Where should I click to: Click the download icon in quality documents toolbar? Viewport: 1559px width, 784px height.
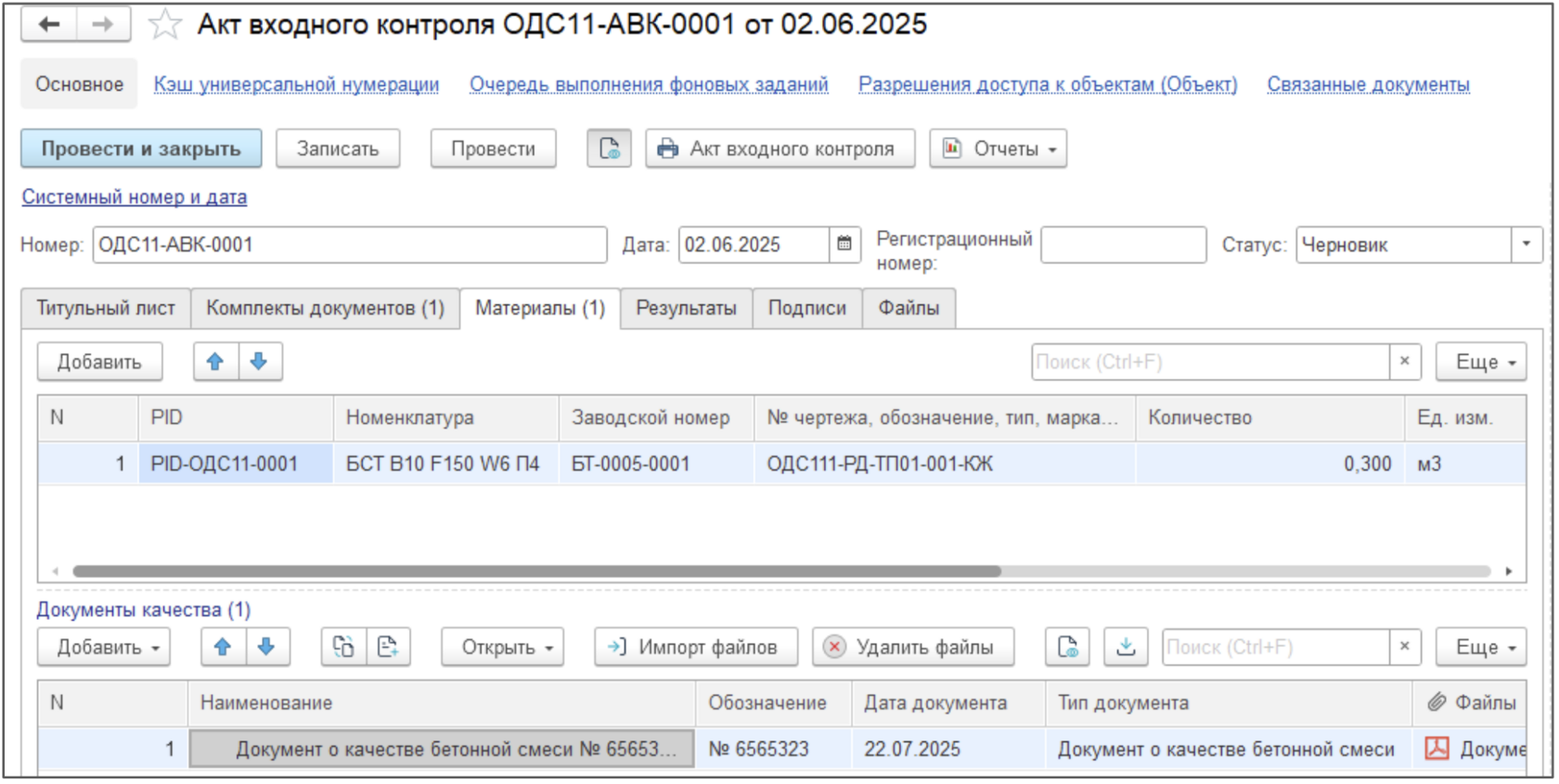[1125, 647]
